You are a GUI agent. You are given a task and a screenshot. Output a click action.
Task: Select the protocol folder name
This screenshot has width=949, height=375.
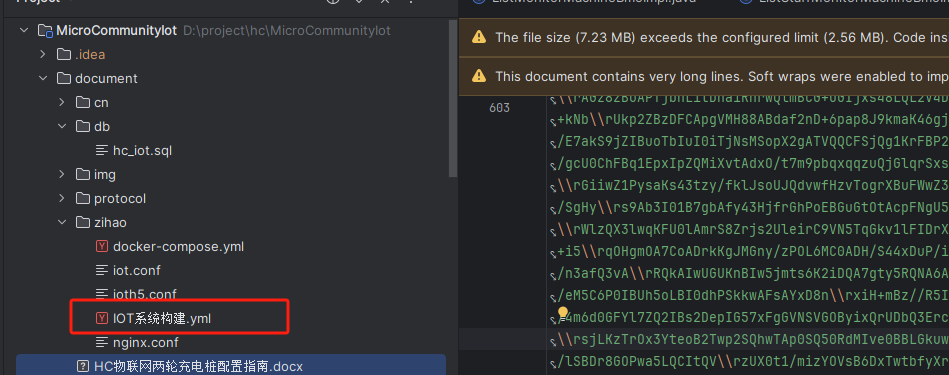(x=120, y=198)
